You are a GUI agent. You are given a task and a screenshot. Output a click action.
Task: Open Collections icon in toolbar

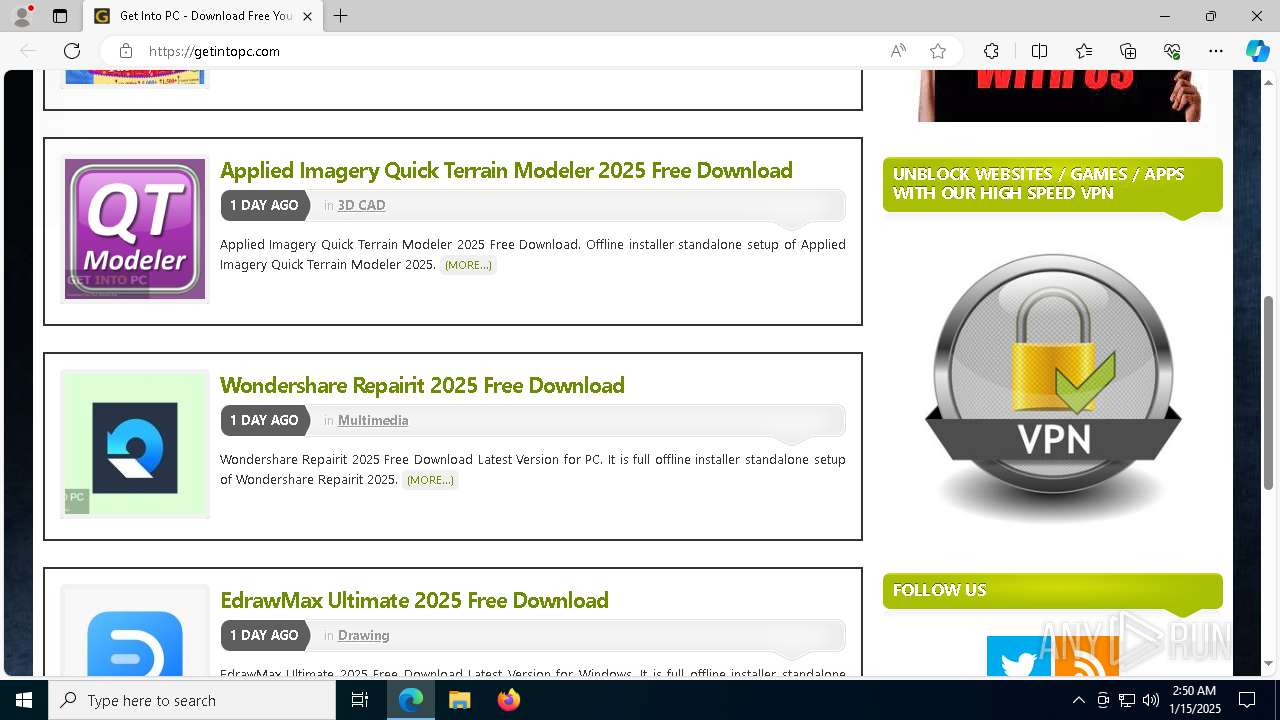pyautogui.click(x=1128, y=51)
